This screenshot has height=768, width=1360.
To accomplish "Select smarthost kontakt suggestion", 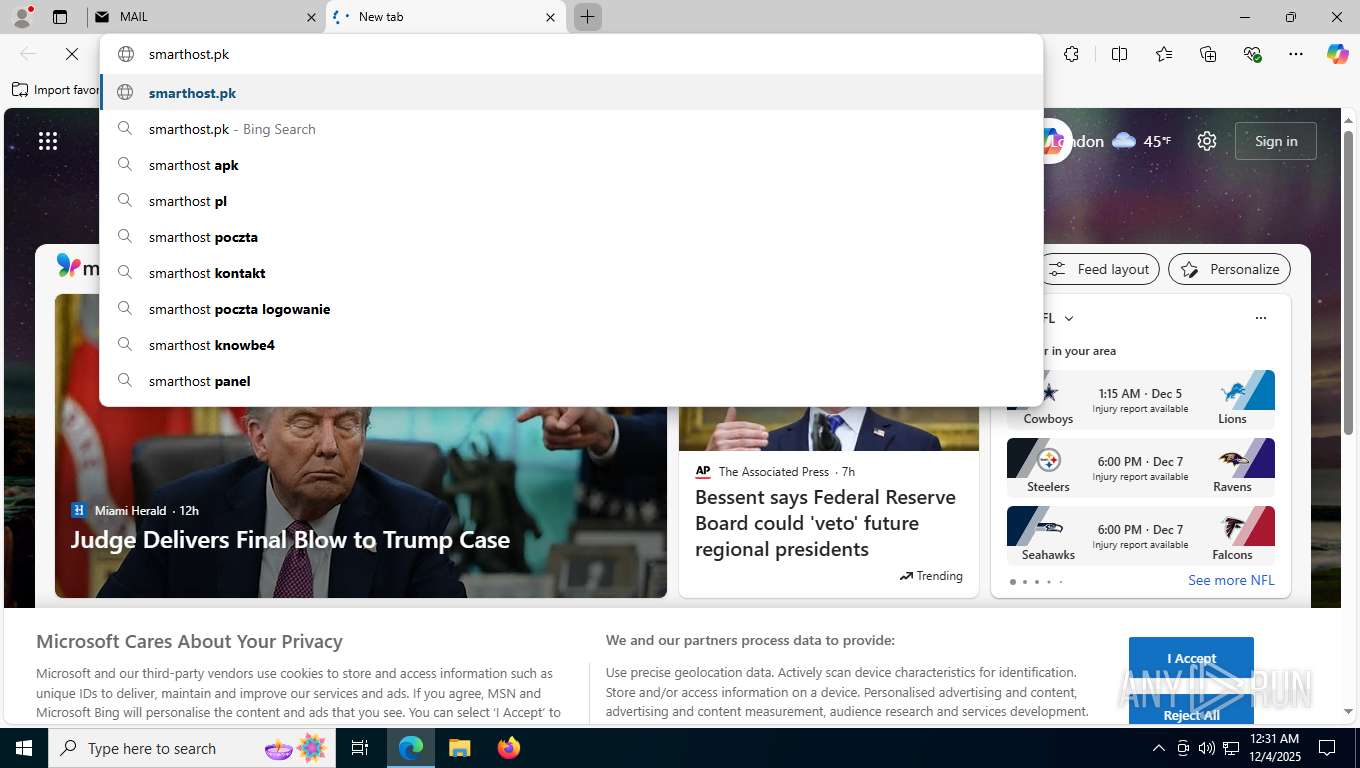I will [x=571, y=273].
